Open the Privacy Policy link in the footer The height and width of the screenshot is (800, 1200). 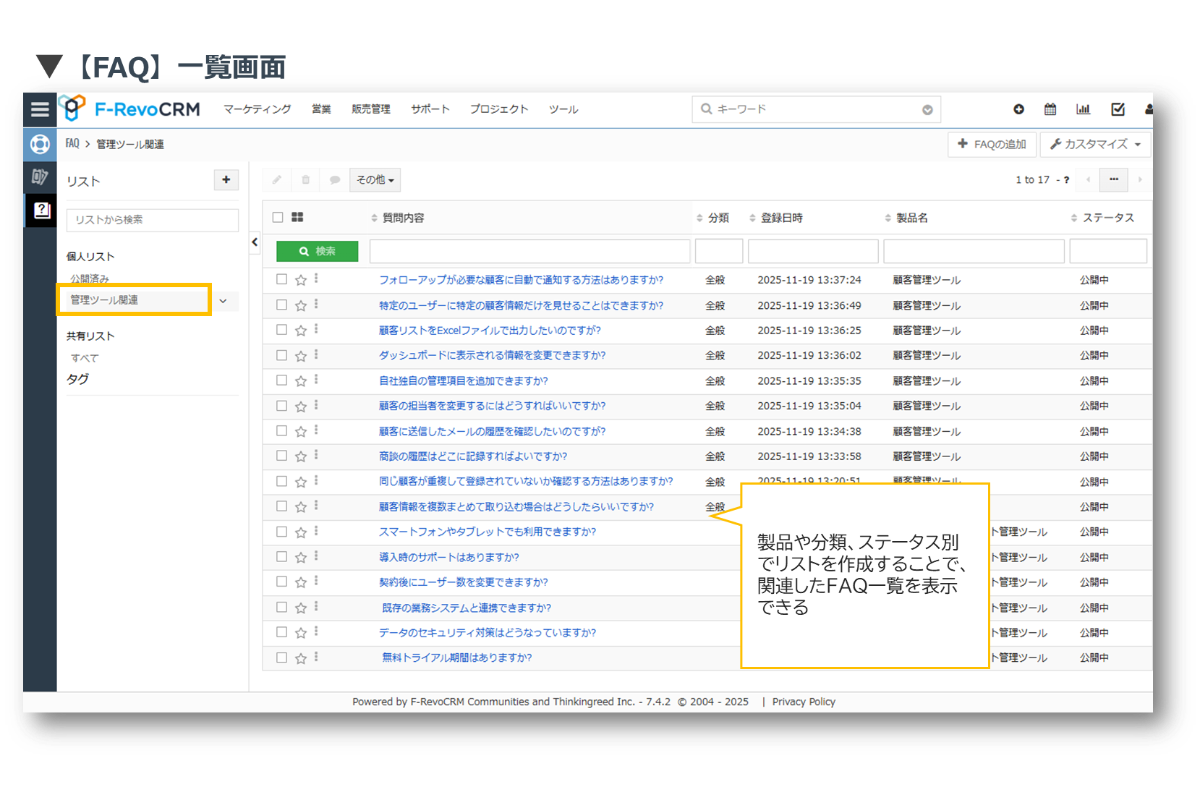(803, 701)
